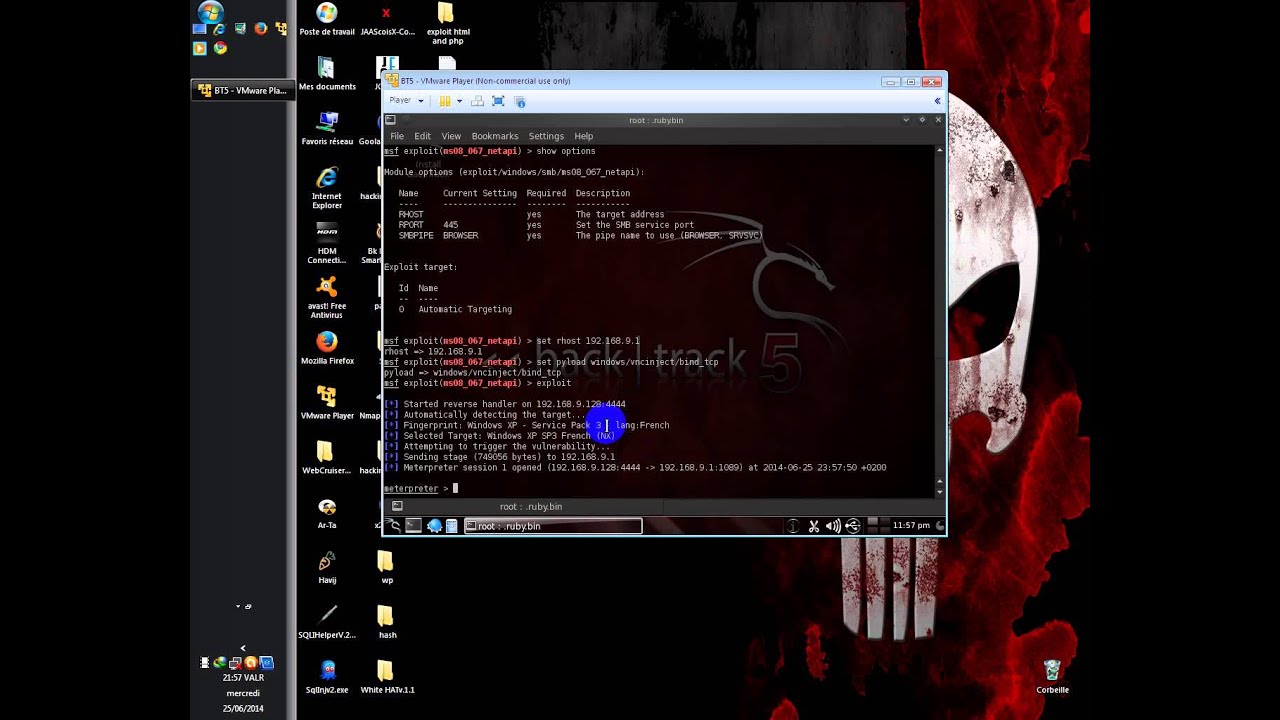Click the yellow VMware suspend/pause icon

click(445, 101)
